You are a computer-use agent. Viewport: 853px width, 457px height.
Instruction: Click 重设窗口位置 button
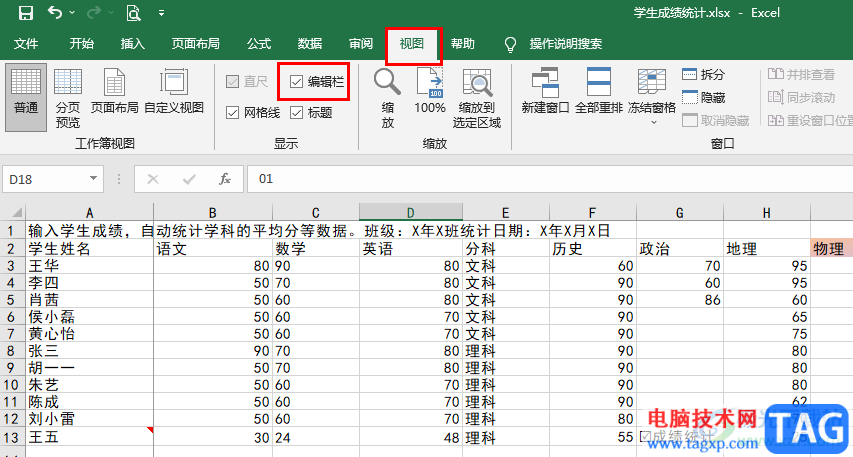pos(810,120)
